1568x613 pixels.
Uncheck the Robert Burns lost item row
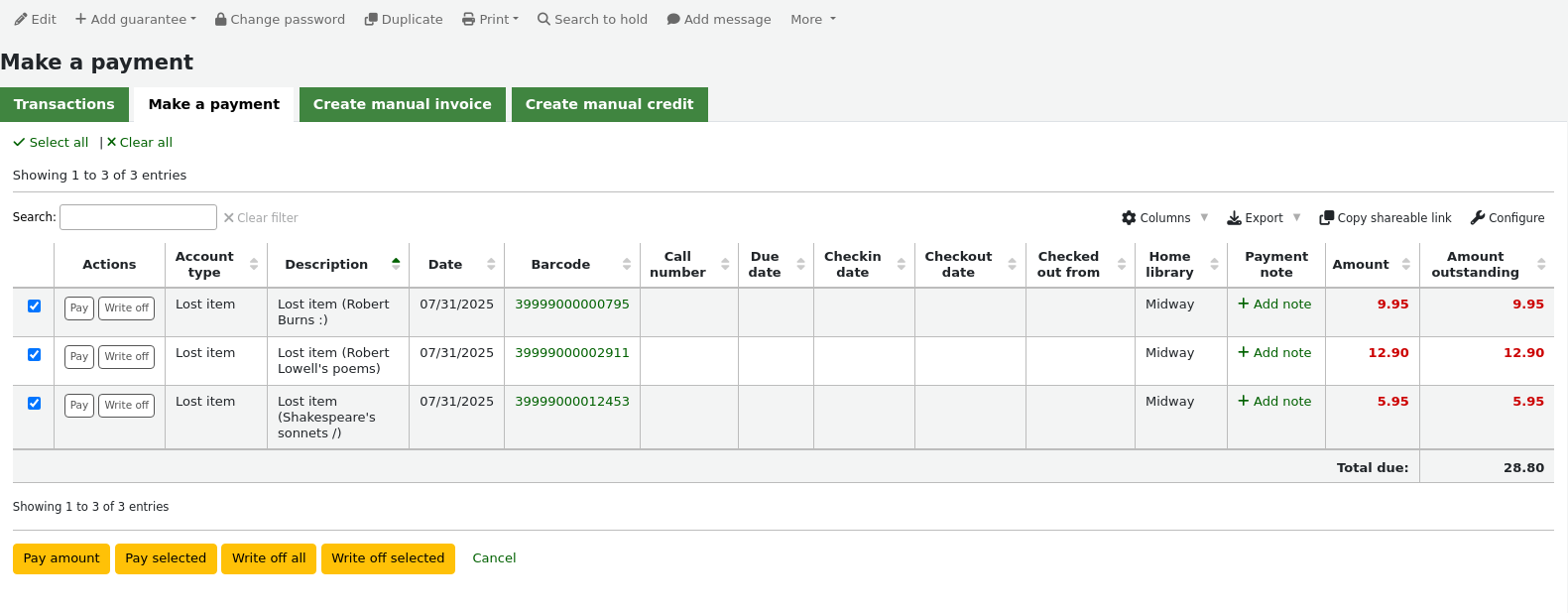[34, 306]
